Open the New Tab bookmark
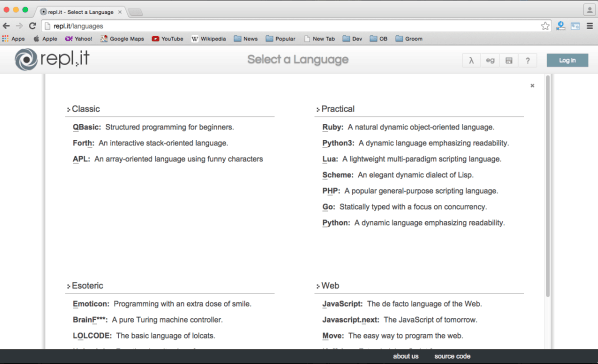 point(319,39)
